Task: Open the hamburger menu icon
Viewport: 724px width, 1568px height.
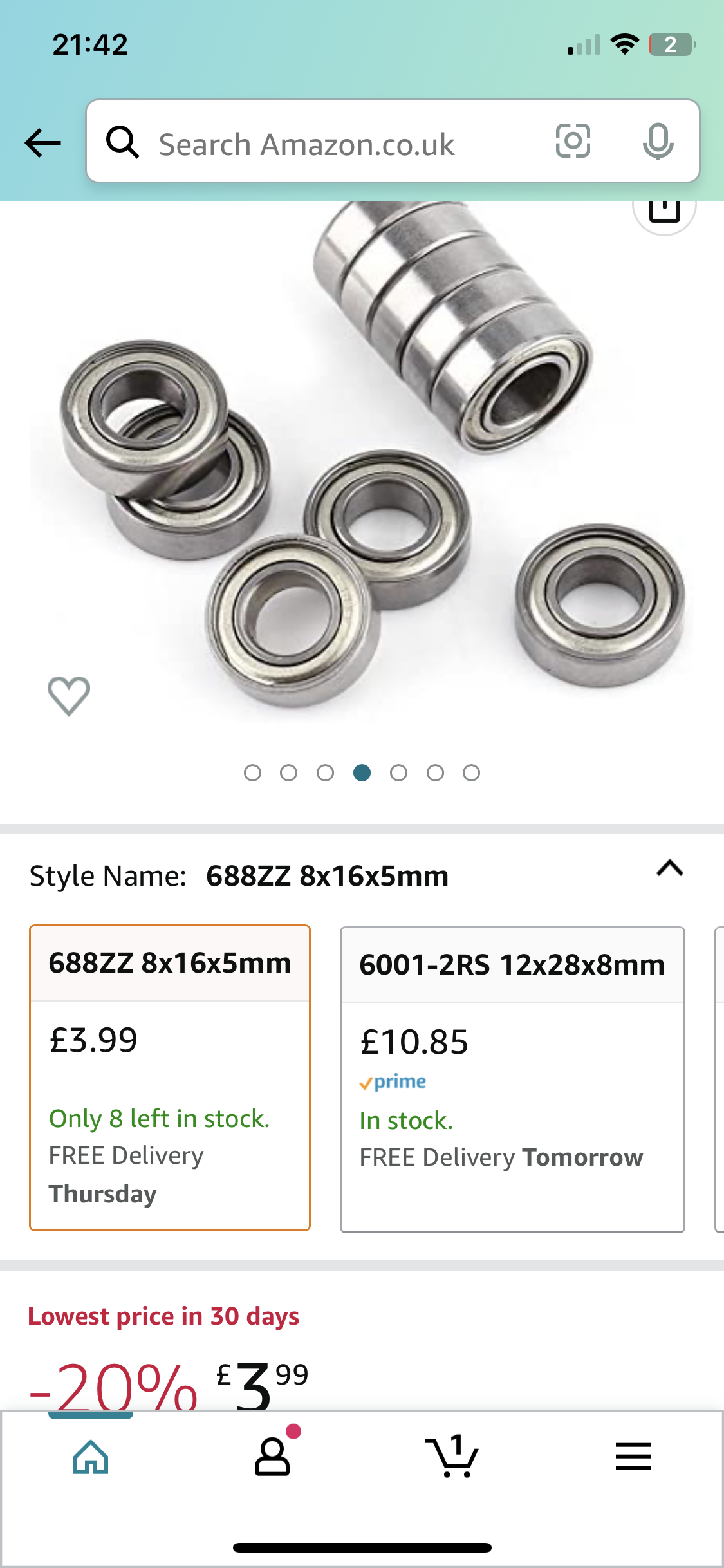Action: 633,1457
